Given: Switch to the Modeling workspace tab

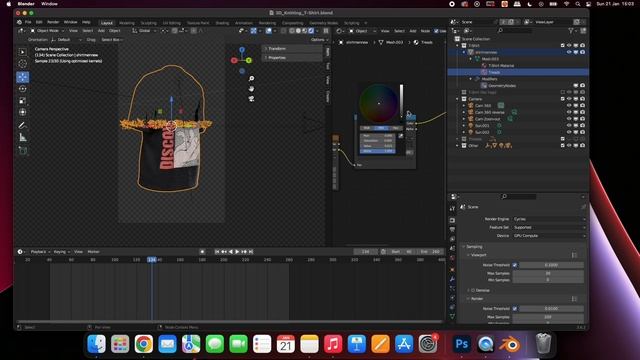Looking at the screenshot, I should [127, 23].
